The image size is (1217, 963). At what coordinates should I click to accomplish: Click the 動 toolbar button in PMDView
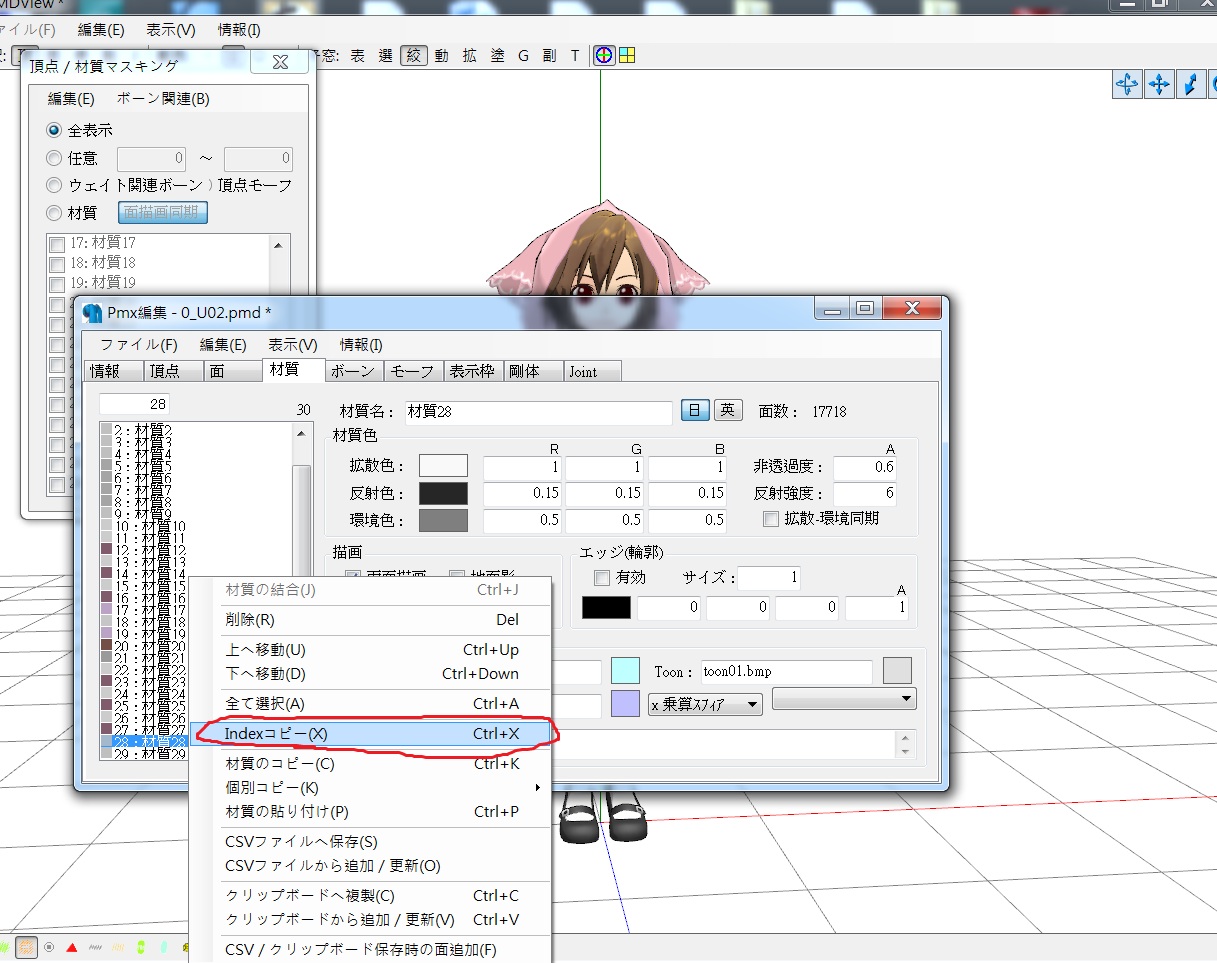[441, 56]
